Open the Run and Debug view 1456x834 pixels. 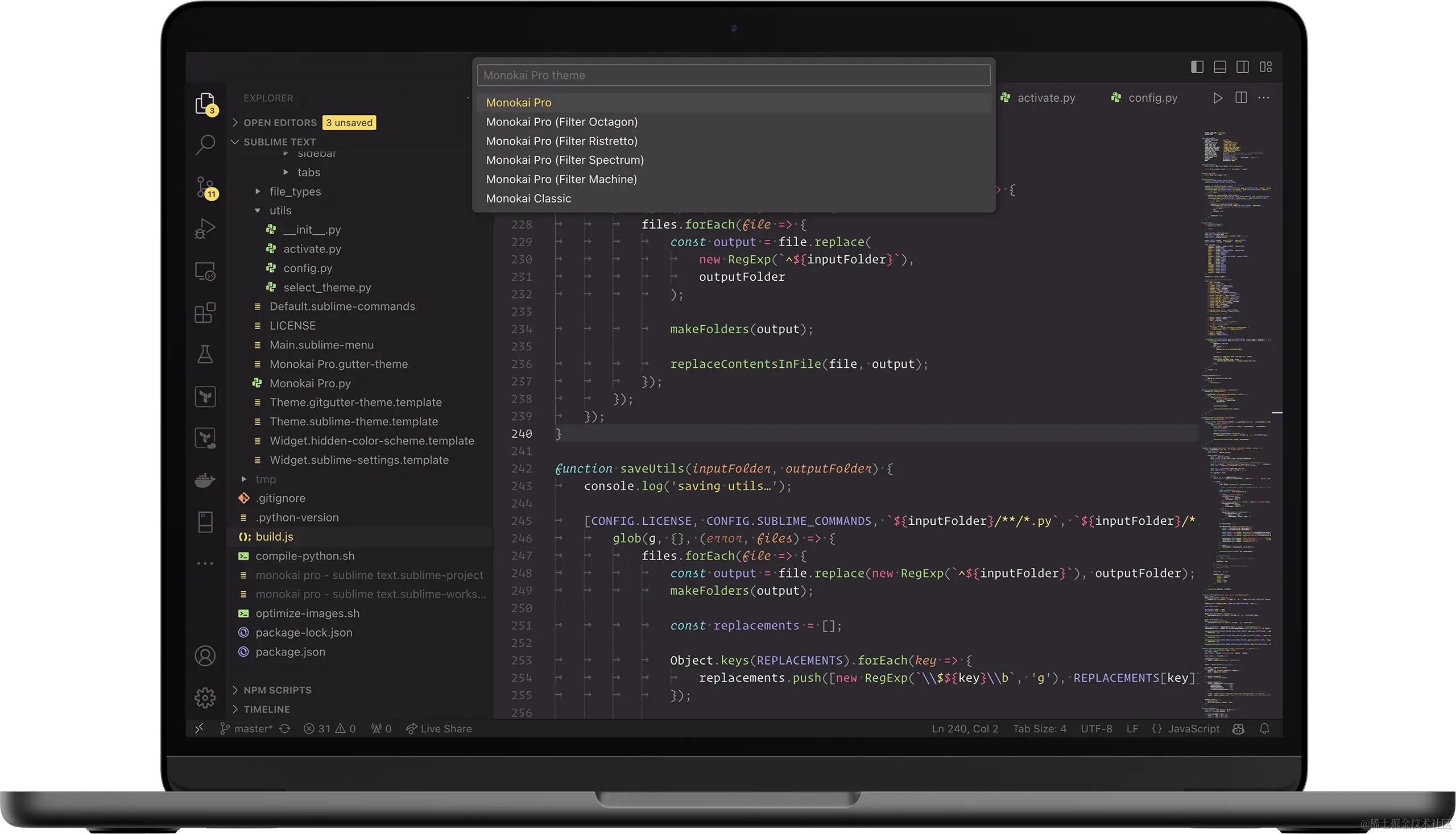coord(205,229)
